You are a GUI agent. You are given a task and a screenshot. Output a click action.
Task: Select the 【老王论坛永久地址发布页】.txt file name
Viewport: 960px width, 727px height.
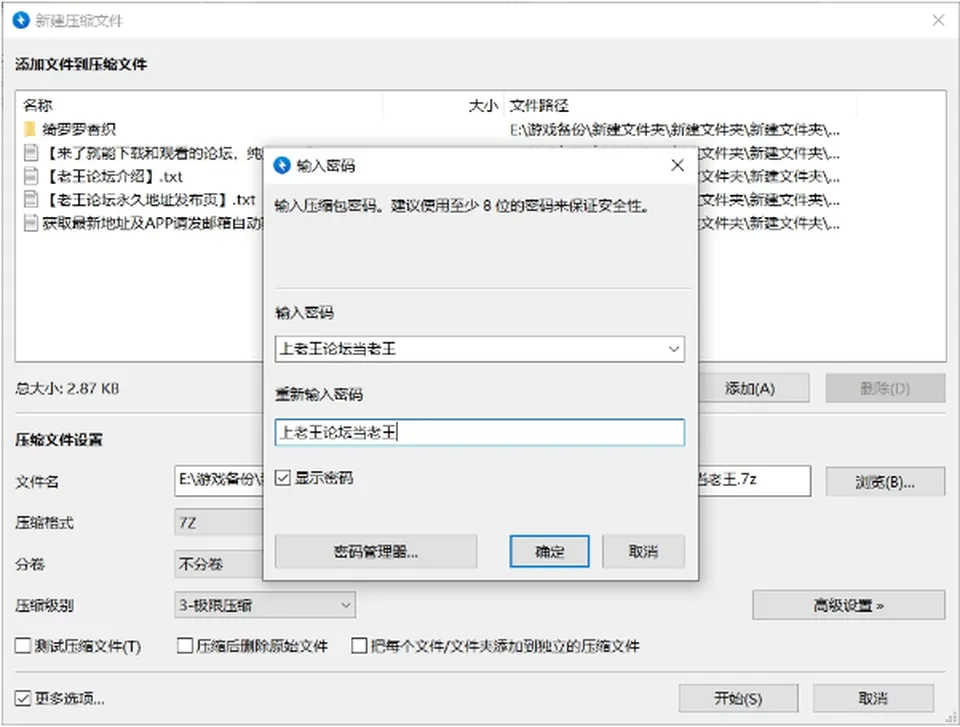(x=149, y=200)
